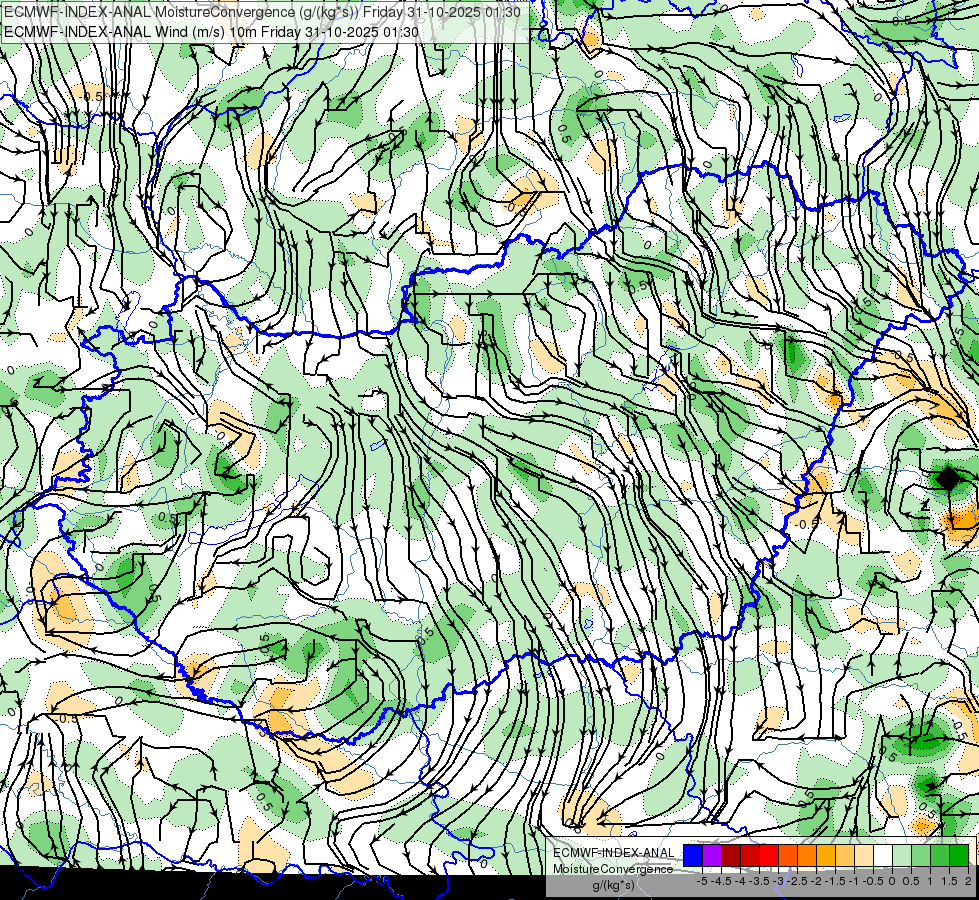Select the white legend swatch
The image size is (979, 900).
(x=883, y=855)
